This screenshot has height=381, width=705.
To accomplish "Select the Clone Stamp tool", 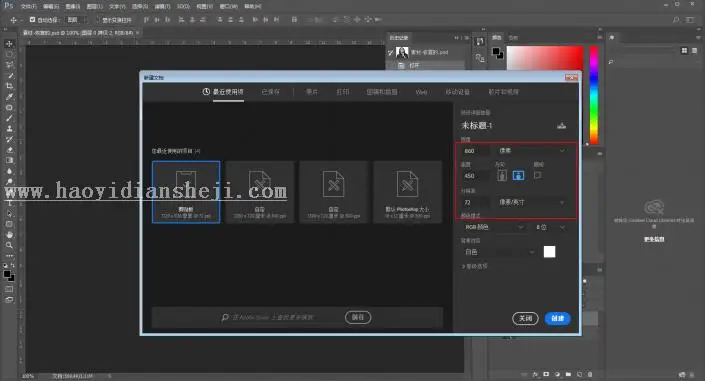I will (x=9, y=129).
